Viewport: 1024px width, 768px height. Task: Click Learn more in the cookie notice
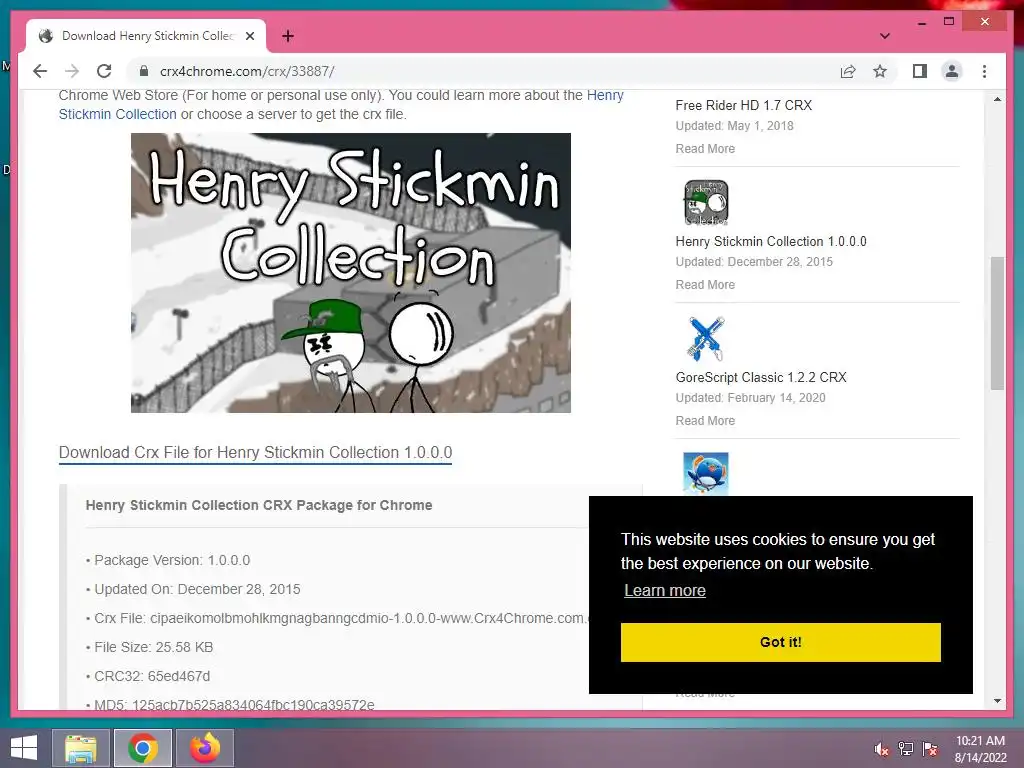(665, 590)
